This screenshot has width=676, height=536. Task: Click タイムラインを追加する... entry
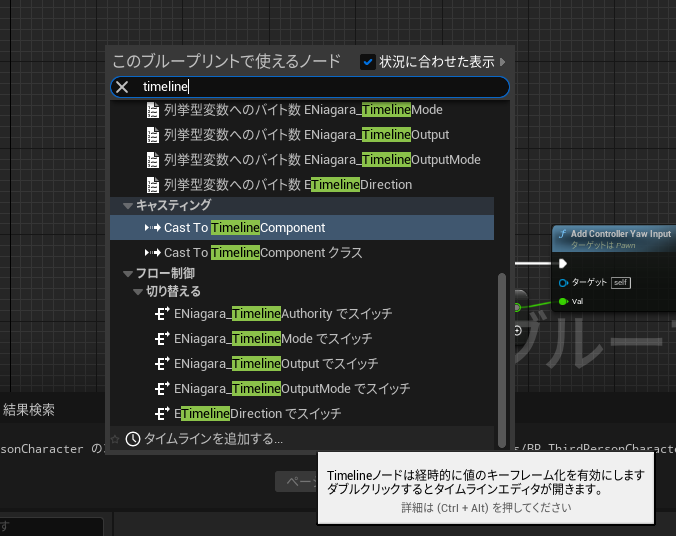click(302, 439)
